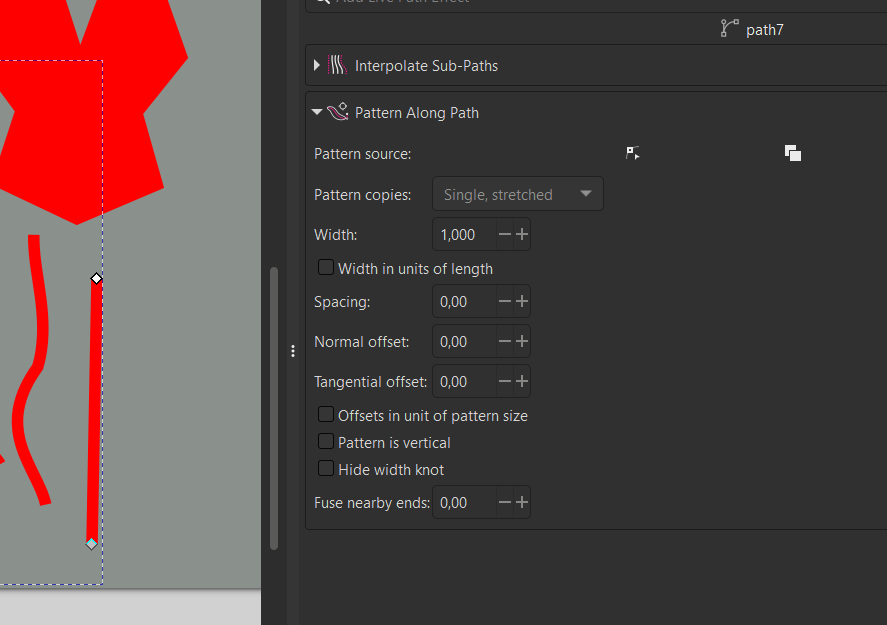Increase the Fuse nearby ends value

point(522,502)
